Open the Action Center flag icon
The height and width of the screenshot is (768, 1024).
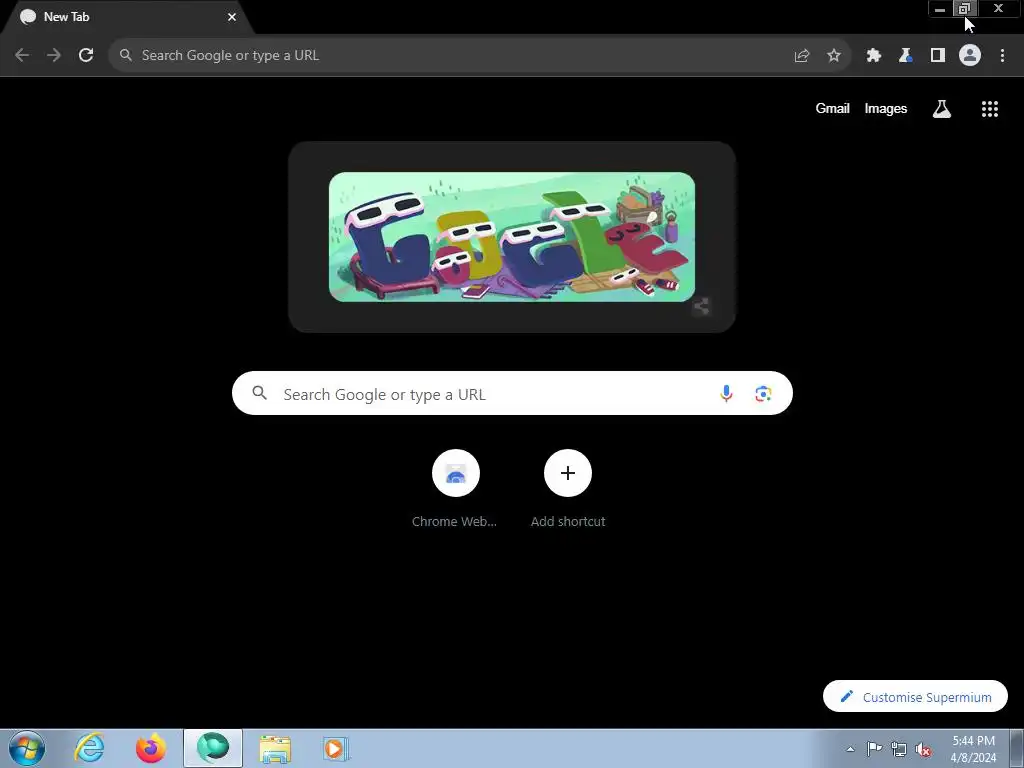pyautogui.click(x=874, y=749)
